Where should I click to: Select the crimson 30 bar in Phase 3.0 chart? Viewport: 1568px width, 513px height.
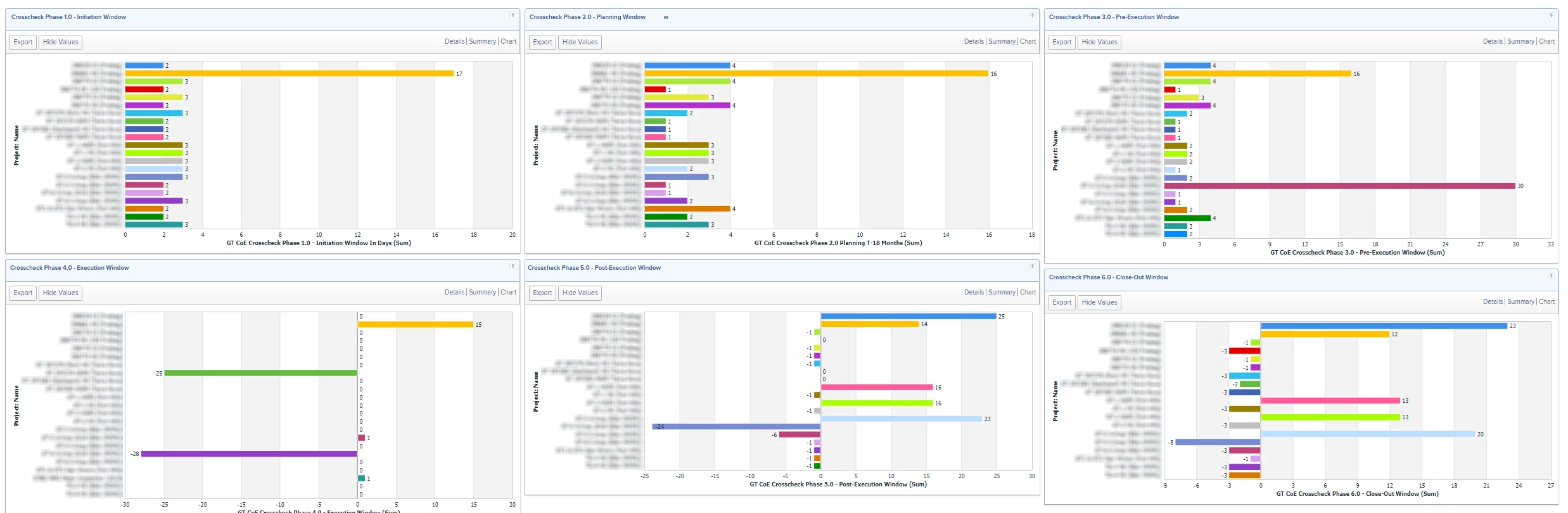click(1340, 186)
